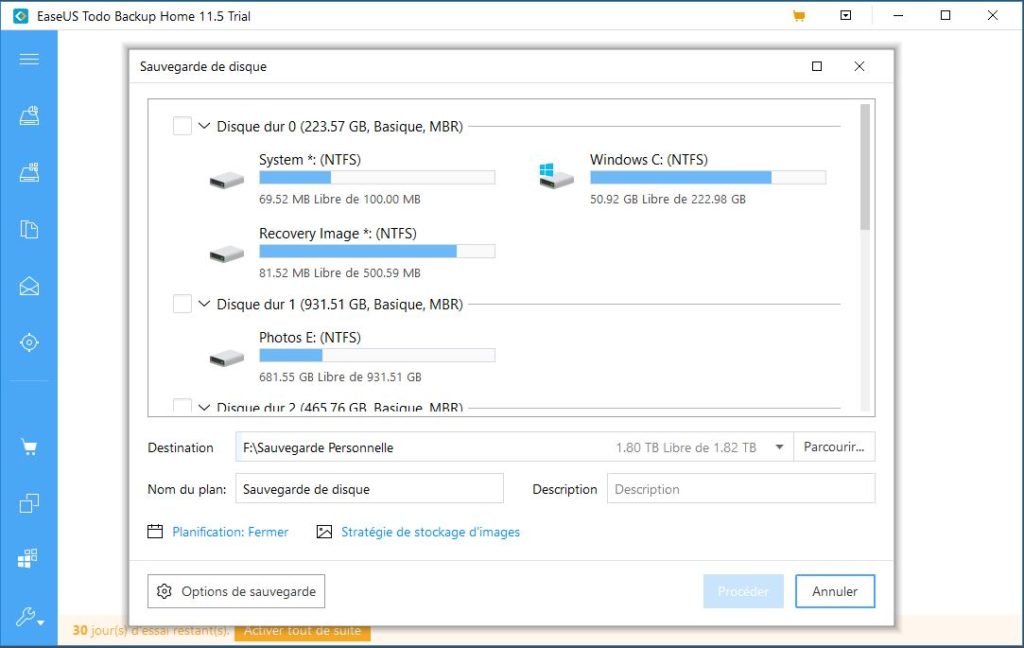Select the System *: (NTFS) drive icon
Viewport: 1024px width, 648px height.
(x=227, y=180)
